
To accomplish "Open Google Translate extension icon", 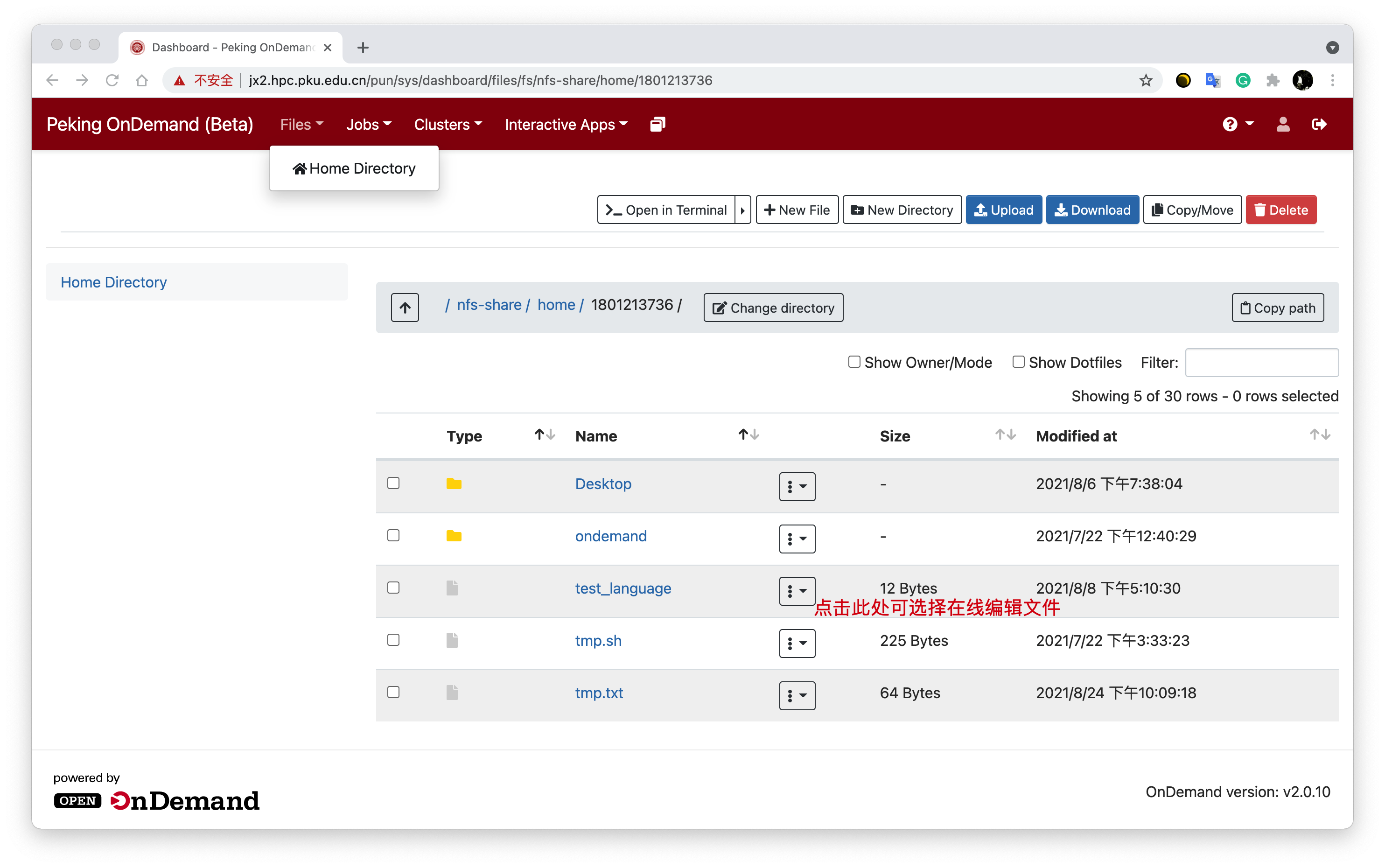I will (1212, 80).
